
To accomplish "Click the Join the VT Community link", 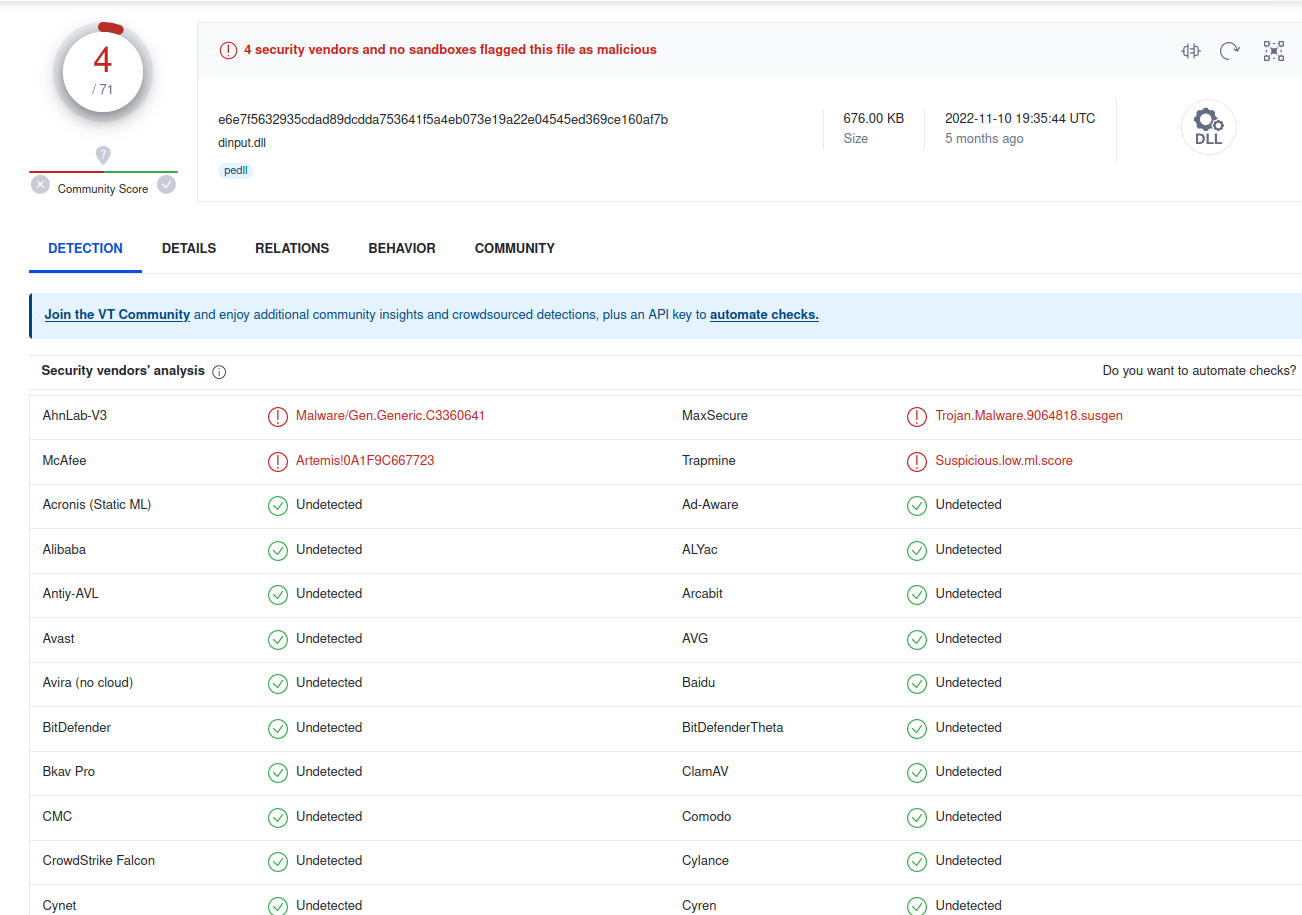I will (117, 314).
